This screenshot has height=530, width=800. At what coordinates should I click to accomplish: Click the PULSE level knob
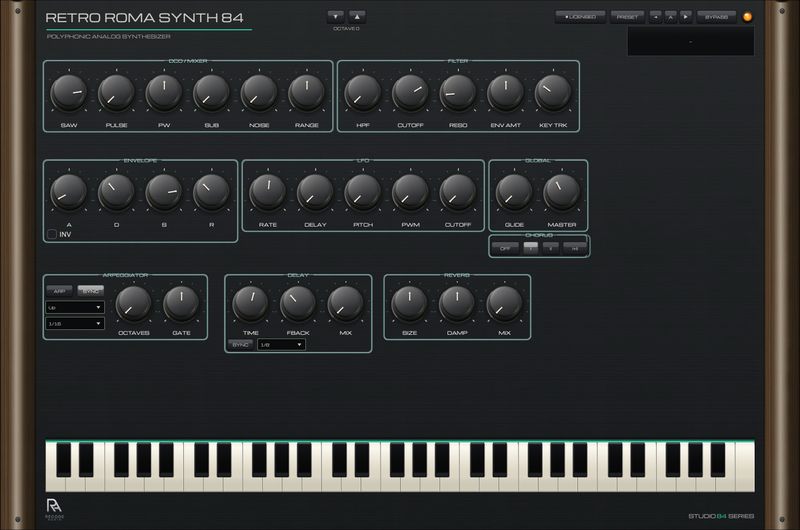tap(116, 93)
